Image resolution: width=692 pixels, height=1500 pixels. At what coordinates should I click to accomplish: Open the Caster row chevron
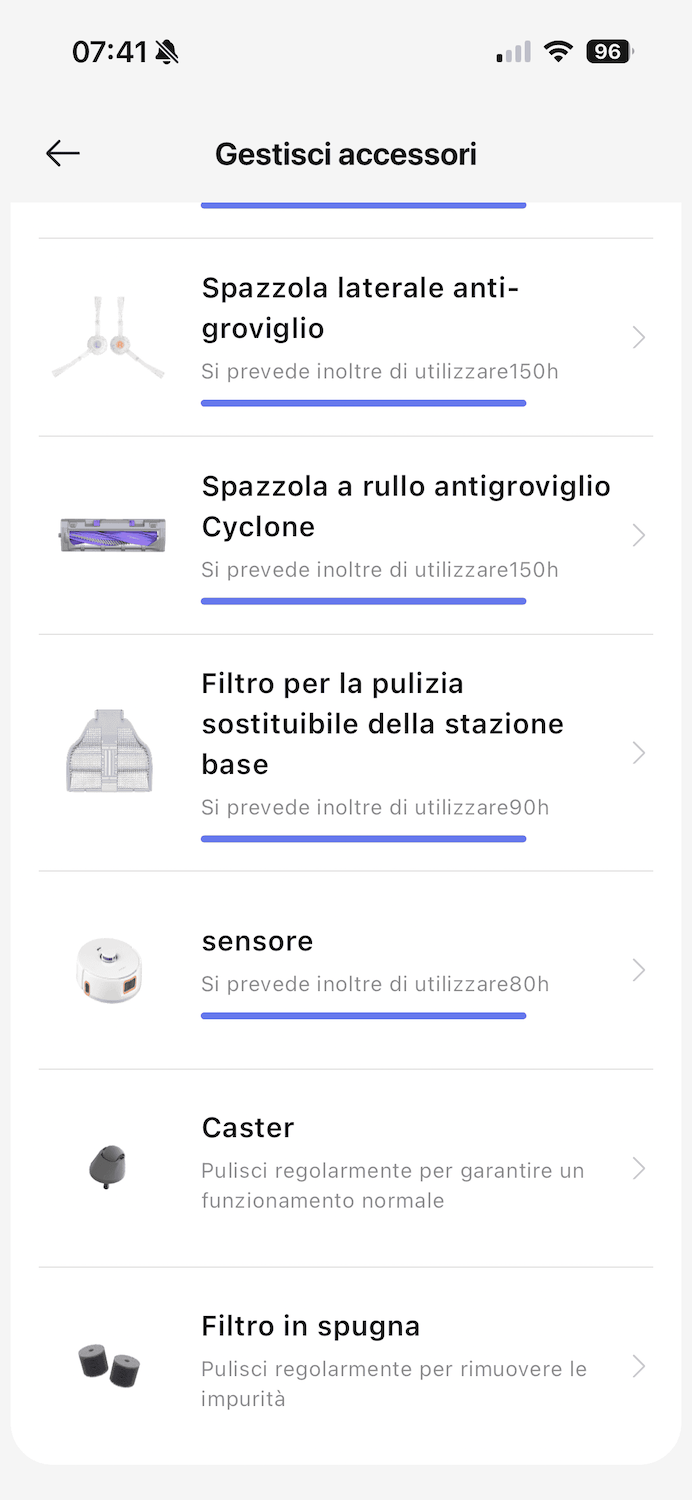639,1168
